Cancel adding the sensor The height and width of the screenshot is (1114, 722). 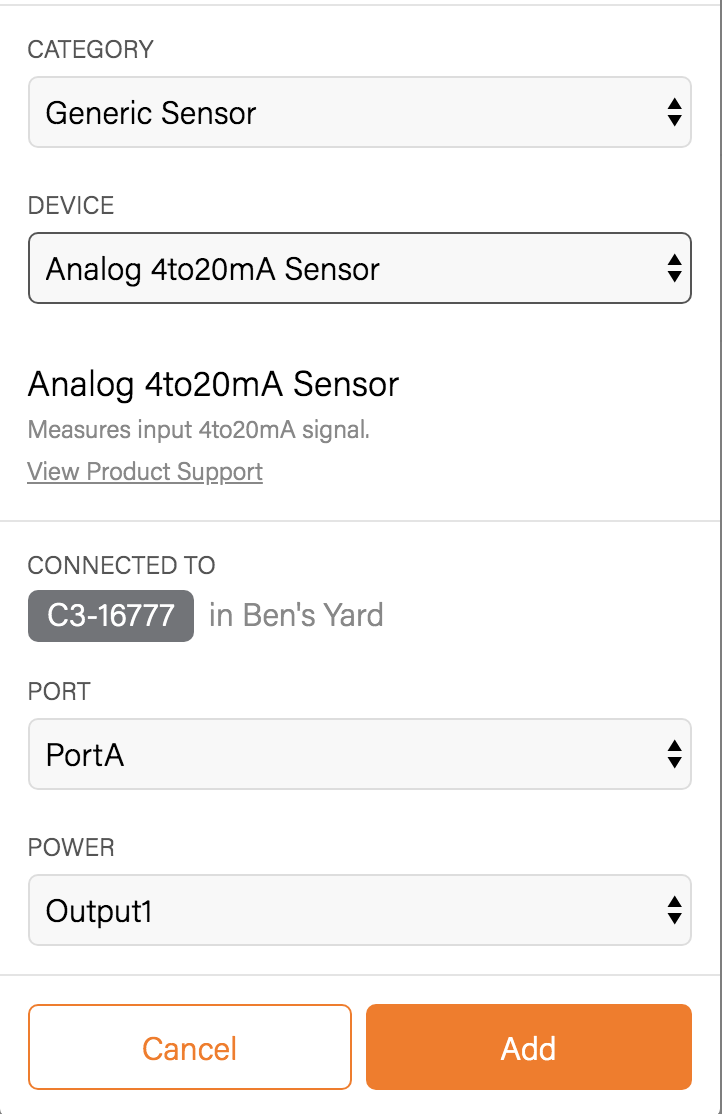pyautogui.click(x=190, y=1048)
